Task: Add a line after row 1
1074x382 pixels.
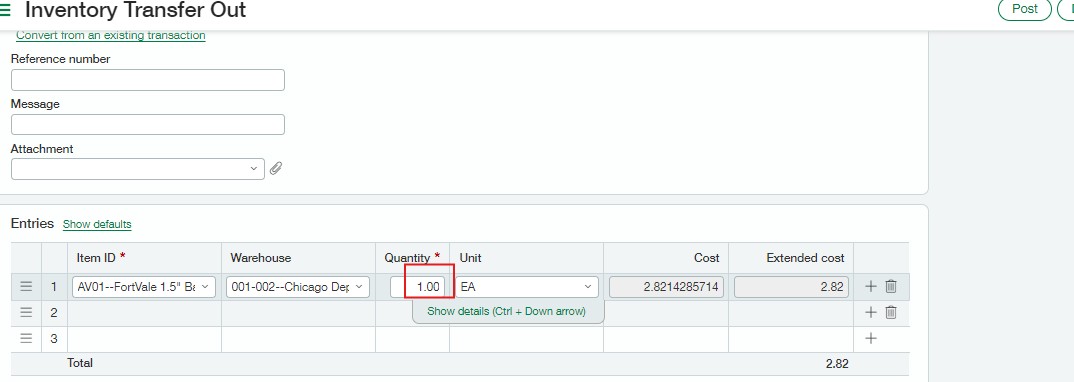Action: coord(871,287)
